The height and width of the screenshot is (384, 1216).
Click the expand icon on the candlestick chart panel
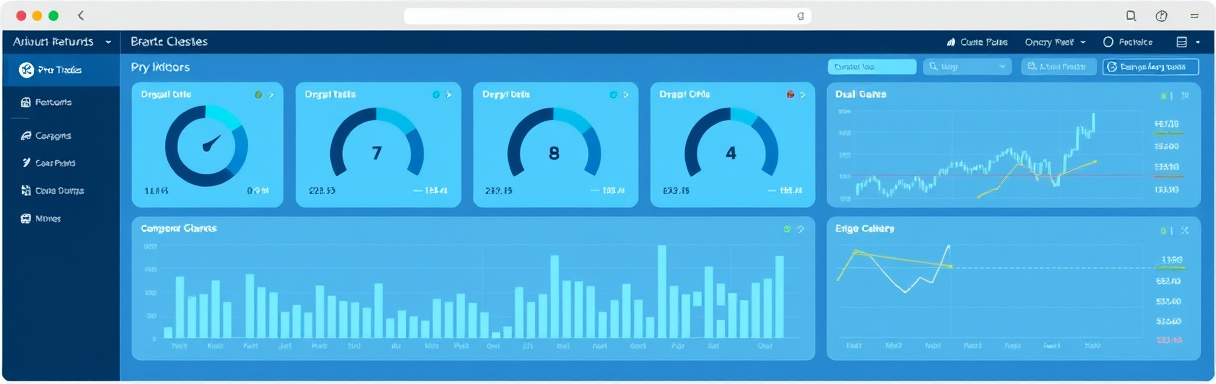[x=1184, y=96]
